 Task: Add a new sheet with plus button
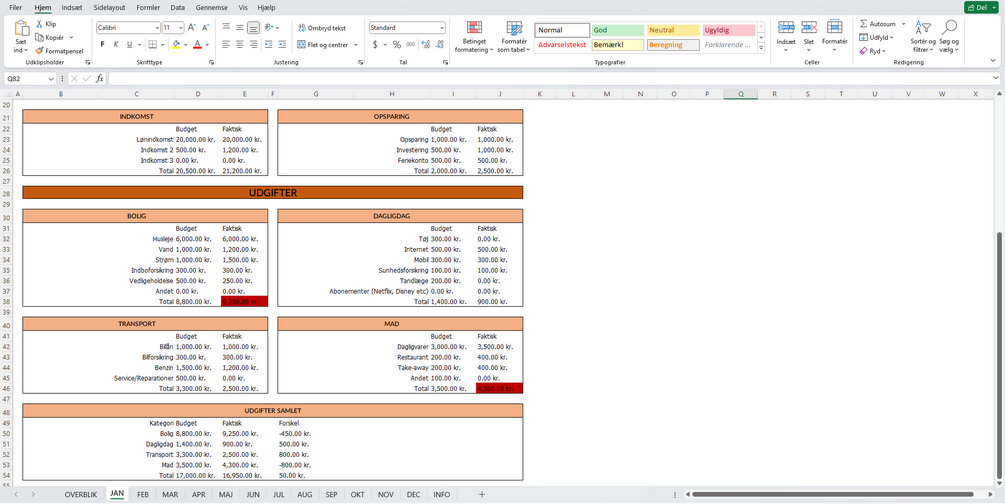482,494
